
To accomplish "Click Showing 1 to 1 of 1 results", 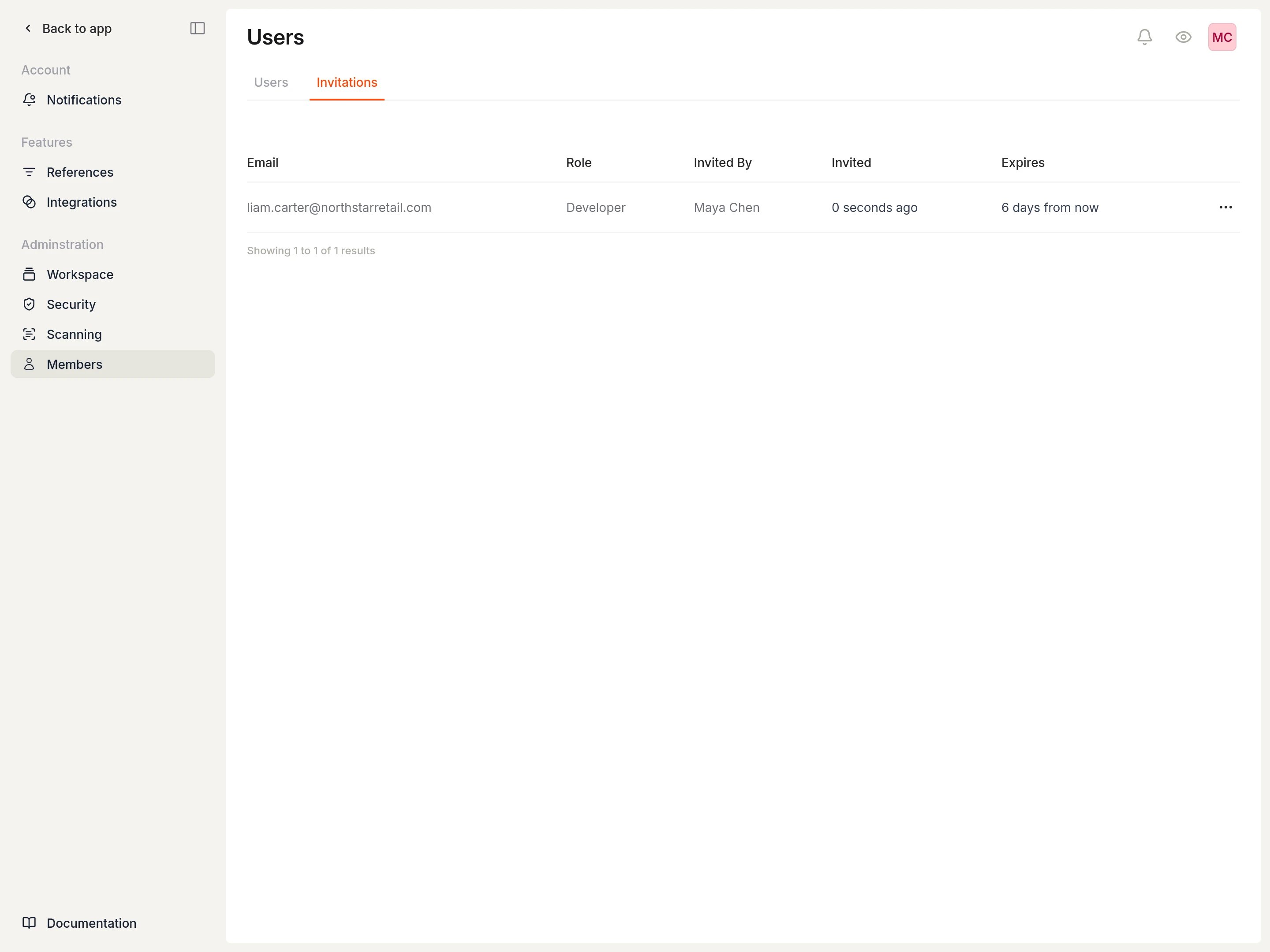I will (310, 251).
